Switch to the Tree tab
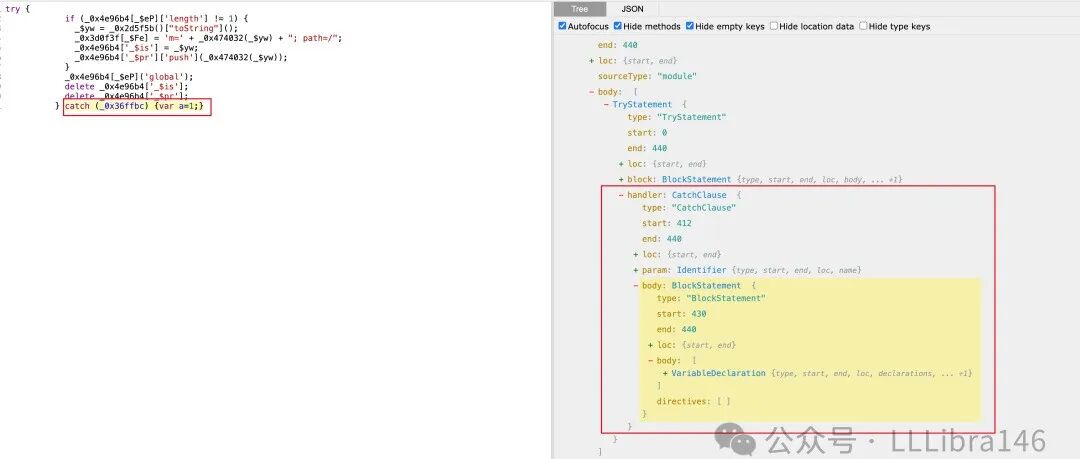Image resolution: width=1080 pixels, height=459 pixels. (x=579, y=10)
